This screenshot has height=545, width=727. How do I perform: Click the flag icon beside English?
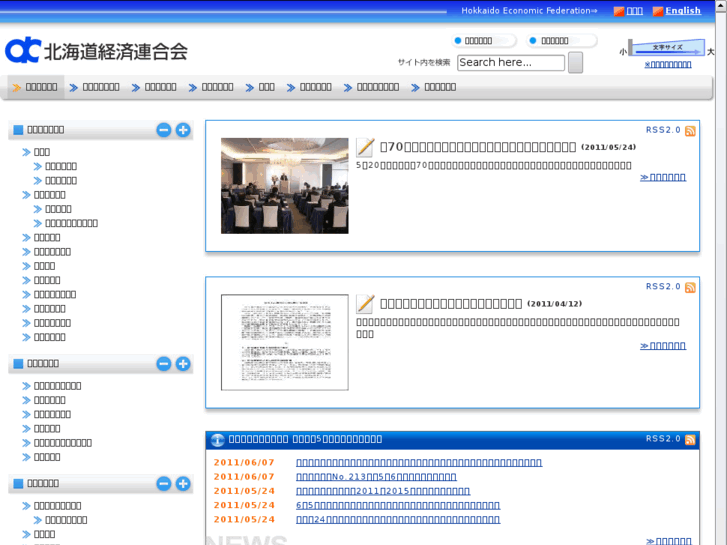coord(657,11)
